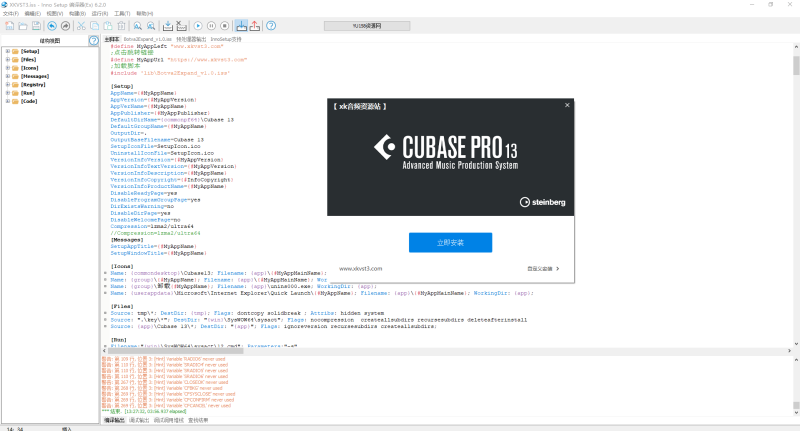Click the 'OutputBaseFilename=Cubase 13' code line

click(157, 140)
